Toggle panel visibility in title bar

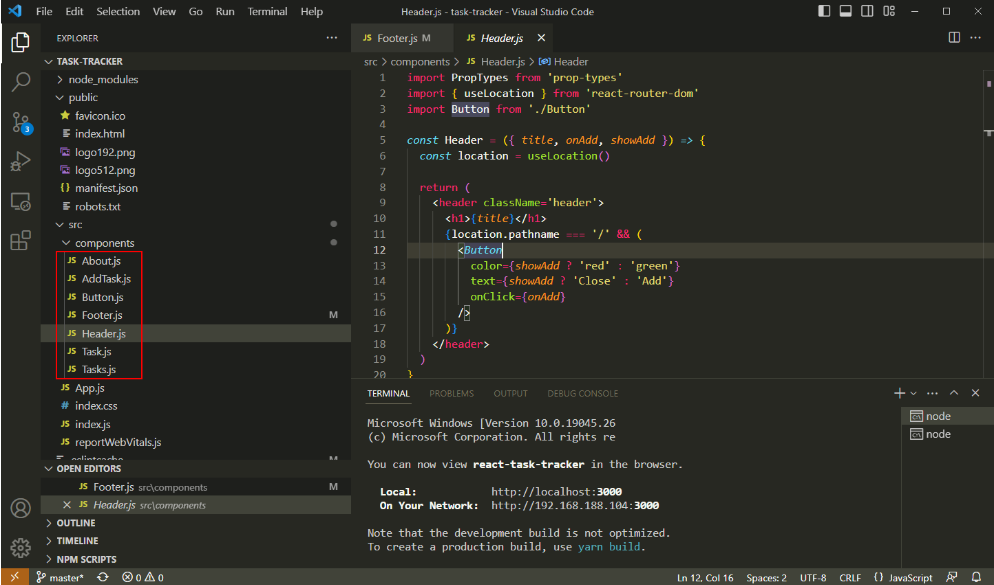click(846, 12)
